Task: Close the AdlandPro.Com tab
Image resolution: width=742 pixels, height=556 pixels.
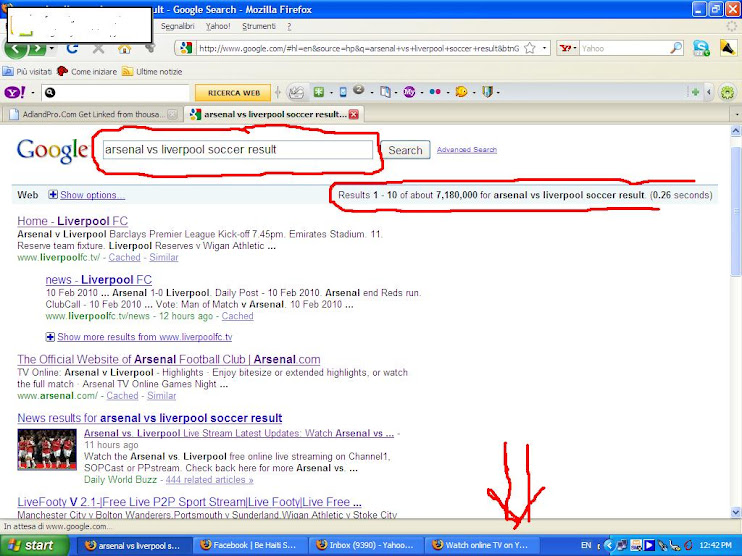Action: pos(173,114)
